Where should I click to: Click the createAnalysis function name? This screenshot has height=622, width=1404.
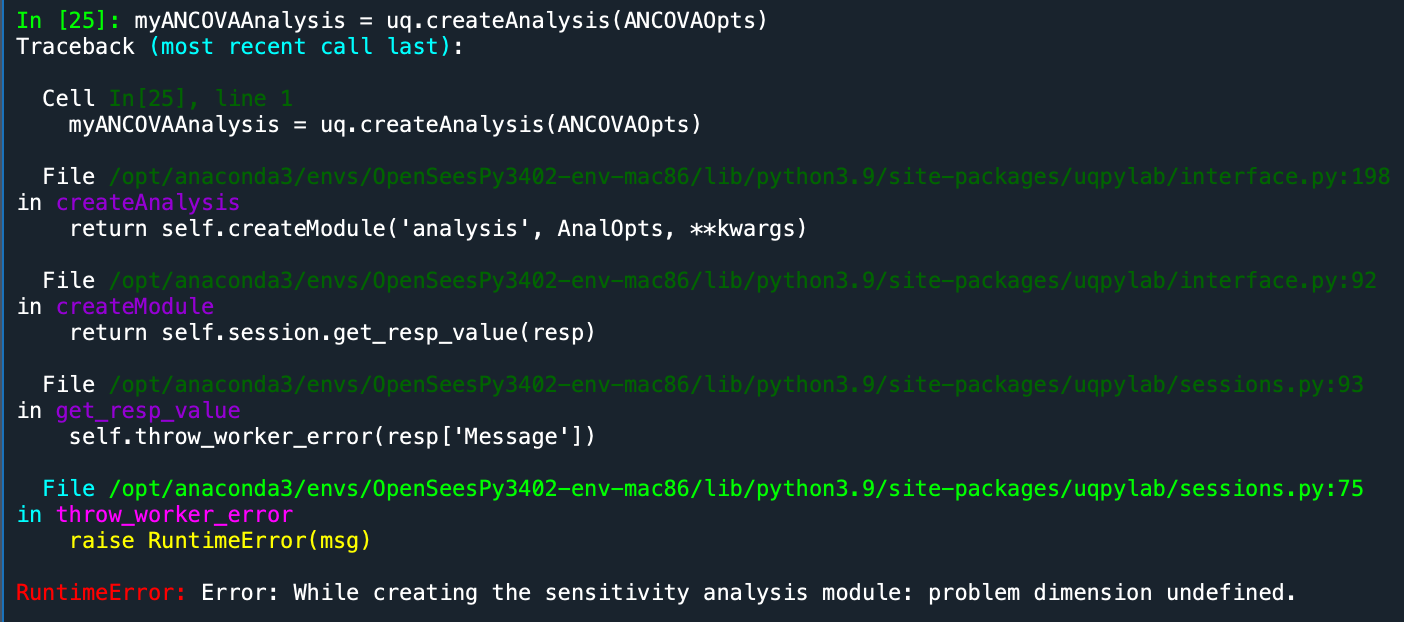tap(148, 202)
